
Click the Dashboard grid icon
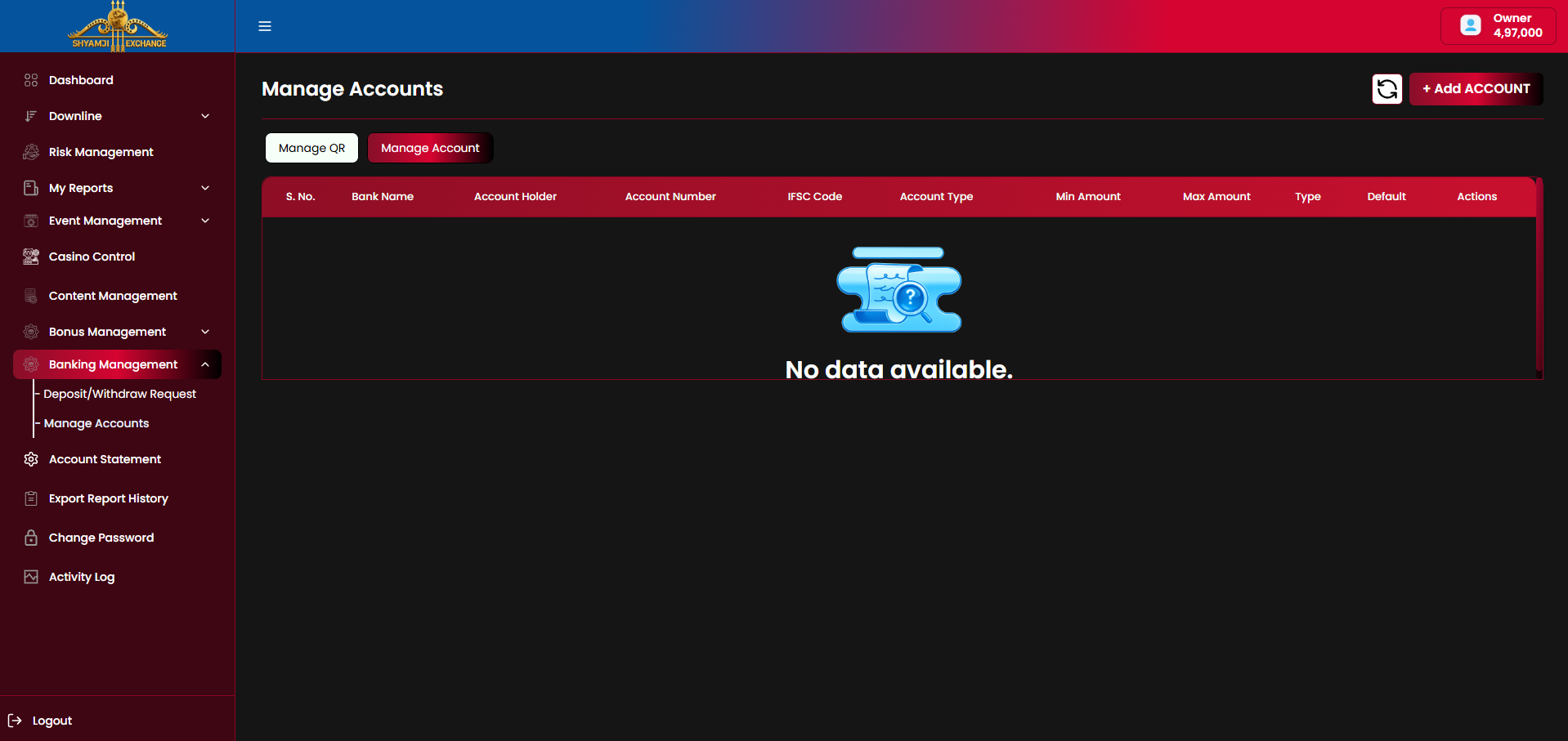click(31, 80)
